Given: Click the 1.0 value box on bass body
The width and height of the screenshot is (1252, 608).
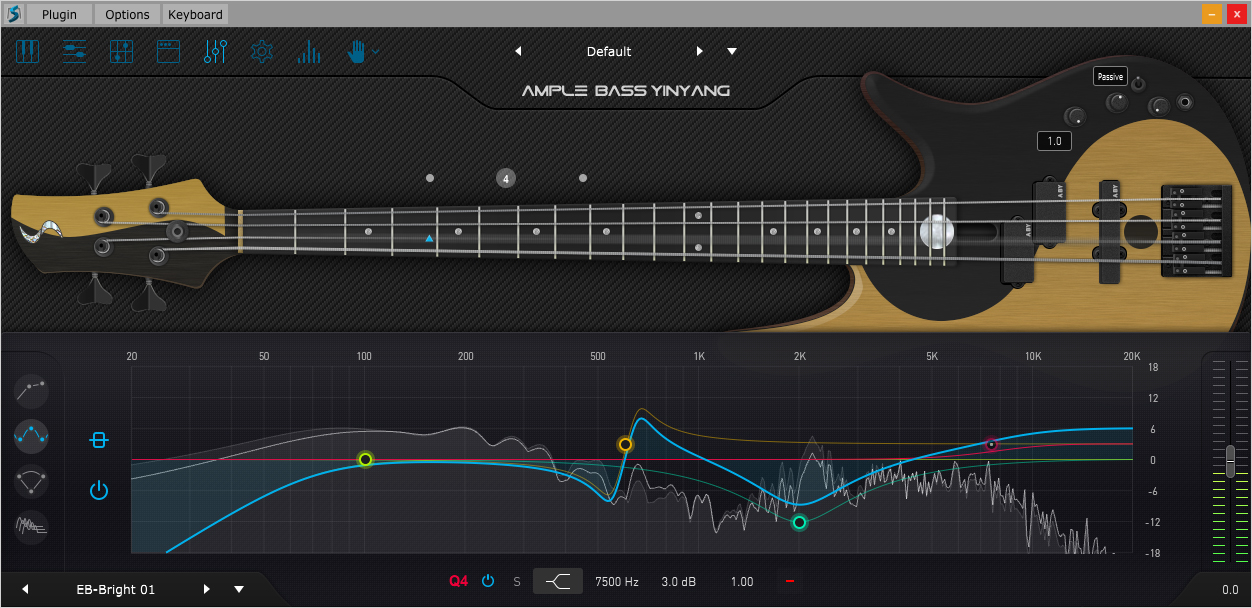Looking at the screenshot, I should pos(1054,141).
